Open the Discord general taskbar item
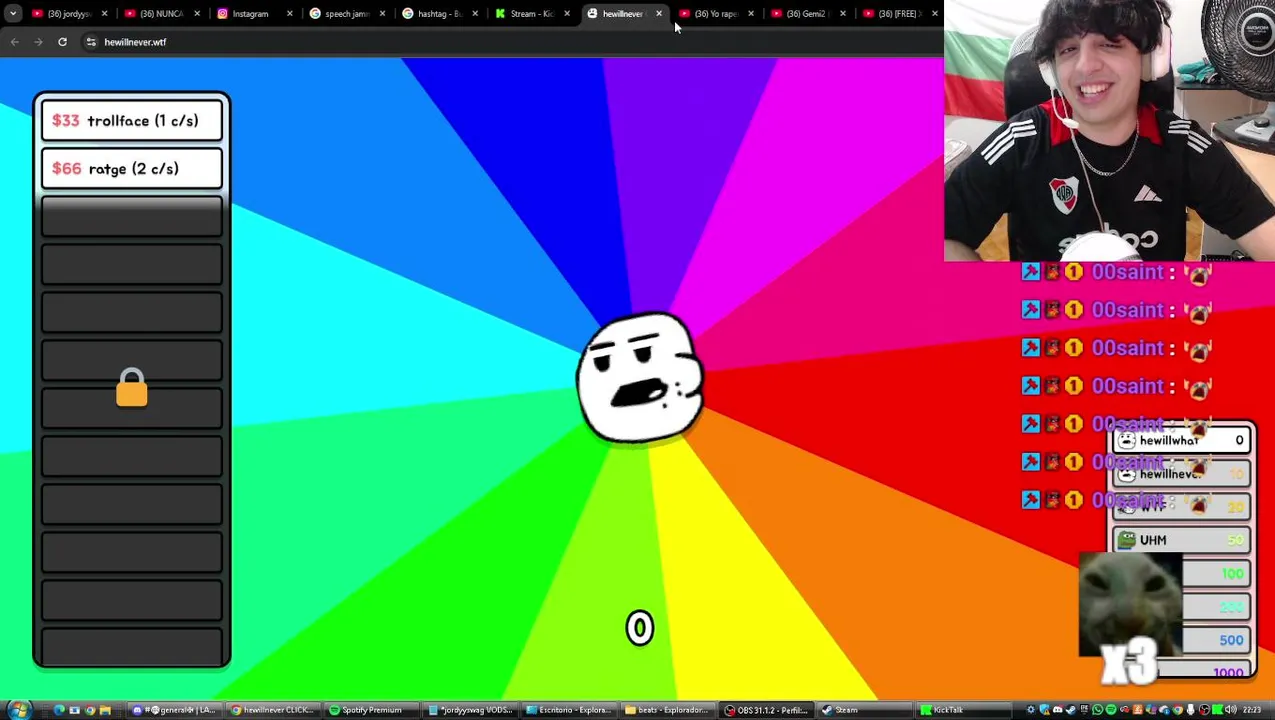 coord(173,710)
